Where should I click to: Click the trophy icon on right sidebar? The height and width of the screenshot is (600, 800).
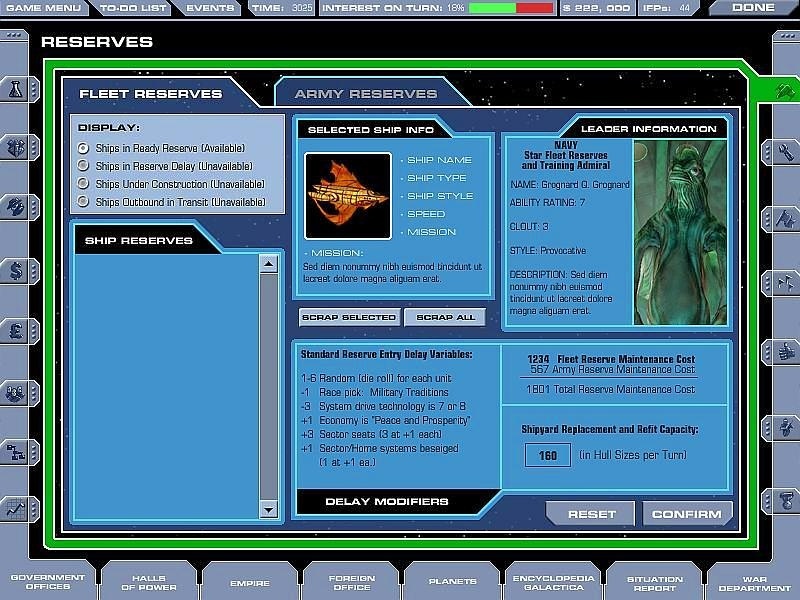coord(783,499)
